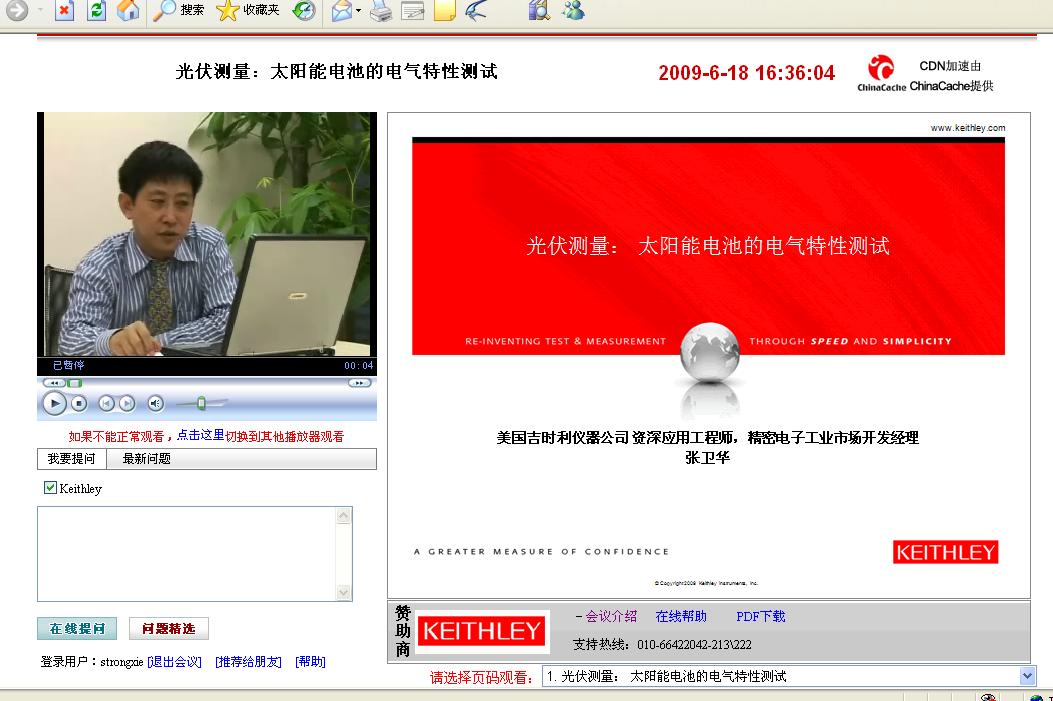Uncheck the Keithley checkbox
Screen dimensions: 1053x701
[x=50, y=487]
